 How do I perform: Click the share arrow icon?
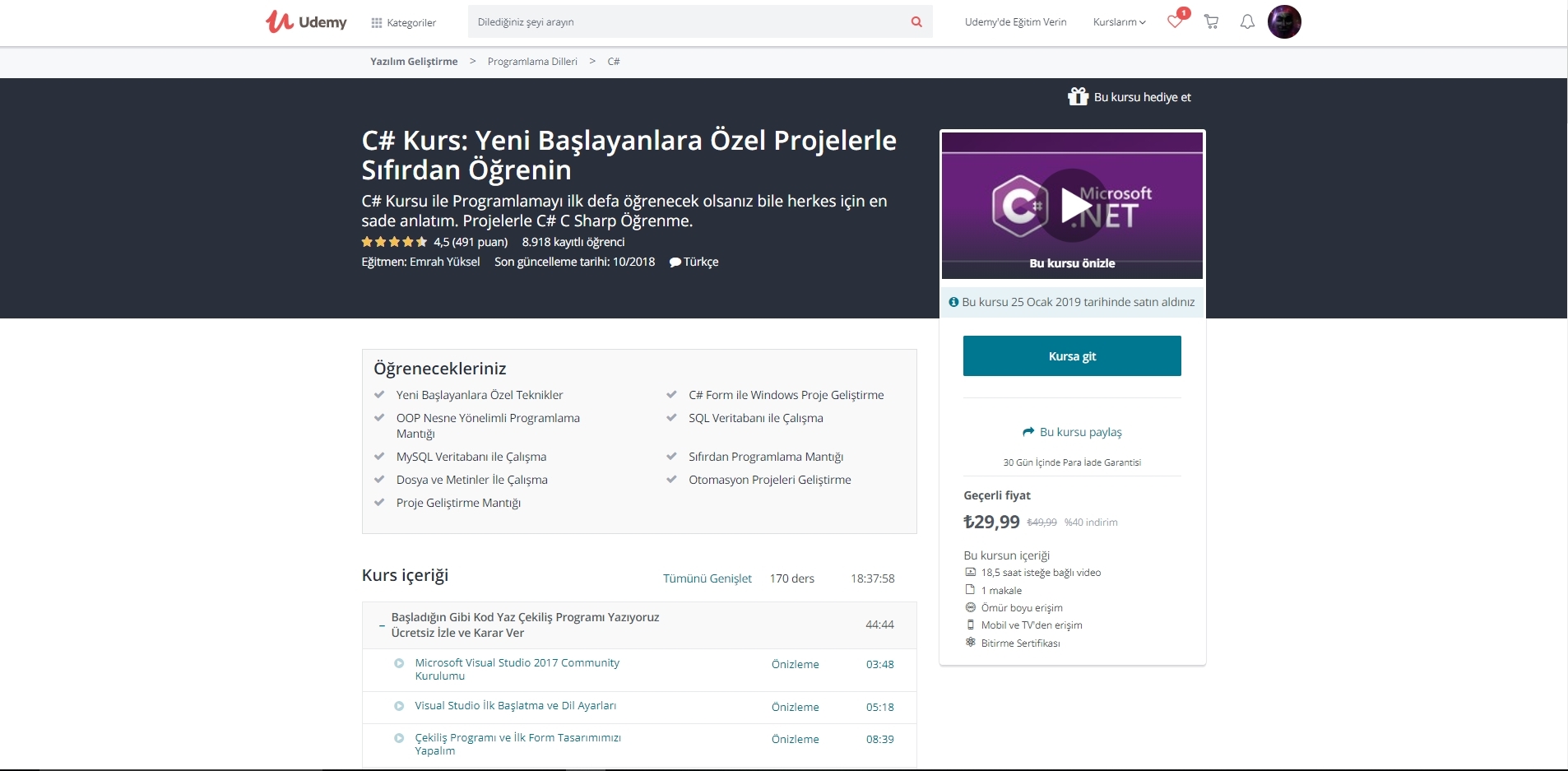pos(1028,432)
